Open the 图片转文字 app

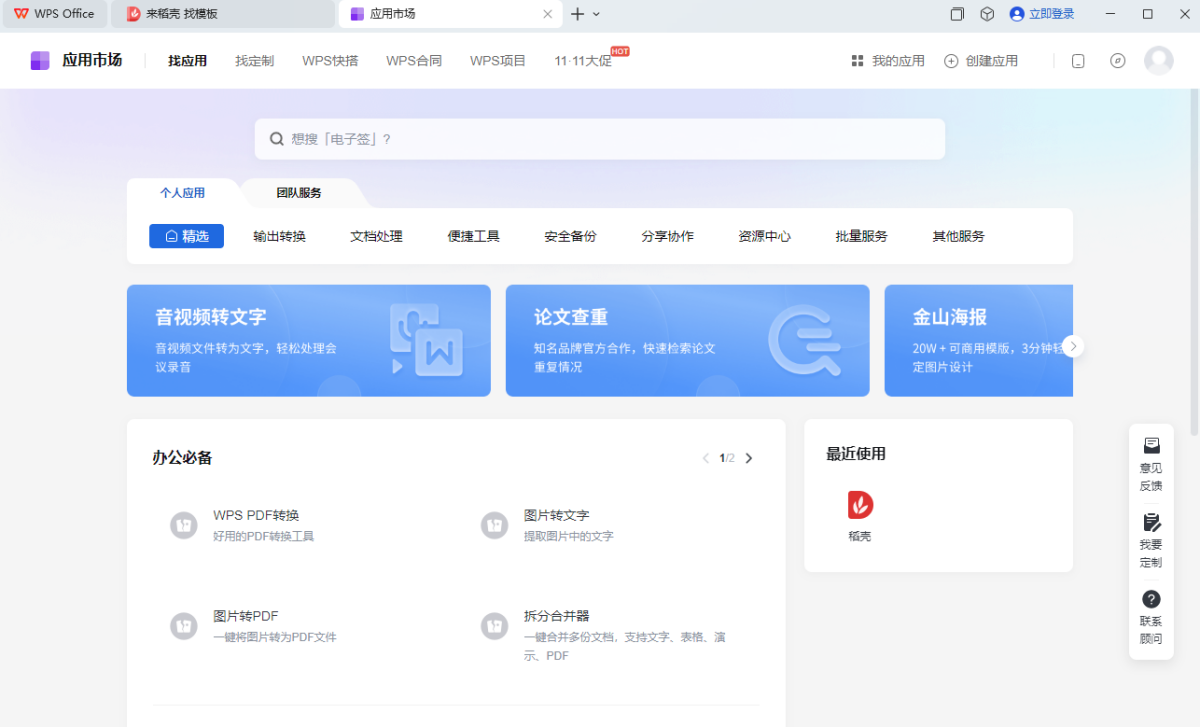[556, 516]
